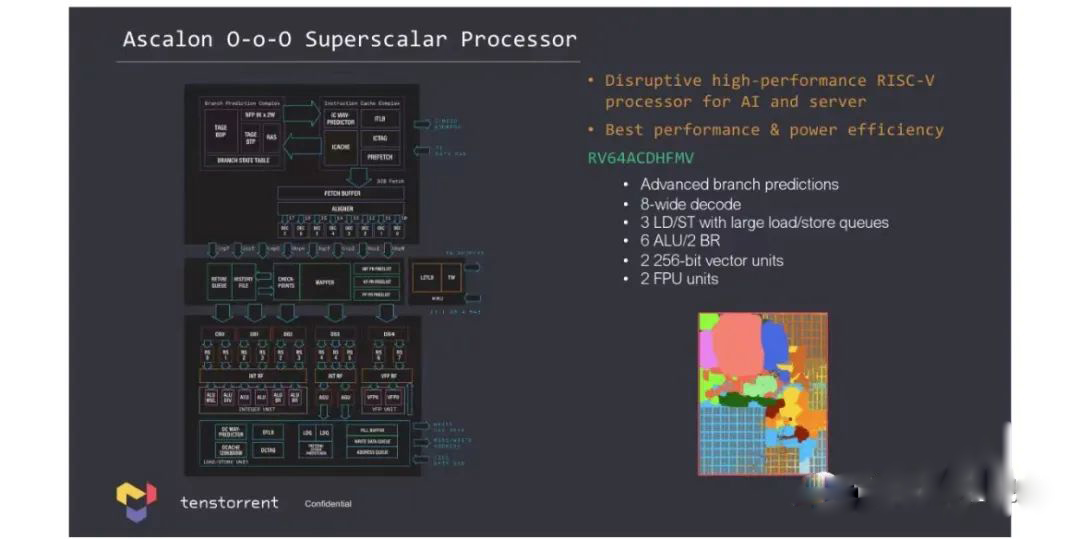Click the "Instruction Cache Complex" heading

[362, 103]
